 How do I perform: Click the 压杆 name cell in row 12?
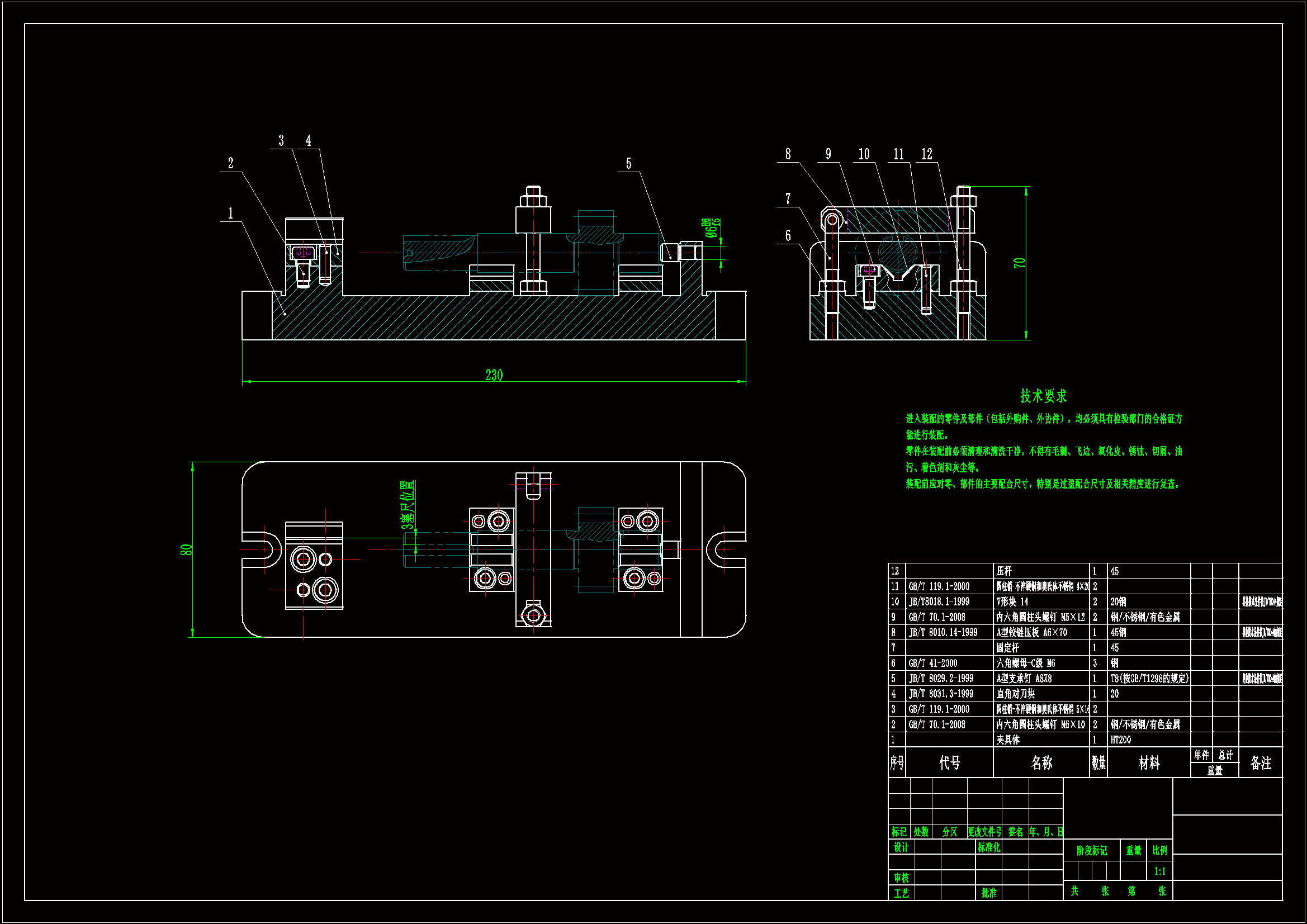click(1004, 571)
